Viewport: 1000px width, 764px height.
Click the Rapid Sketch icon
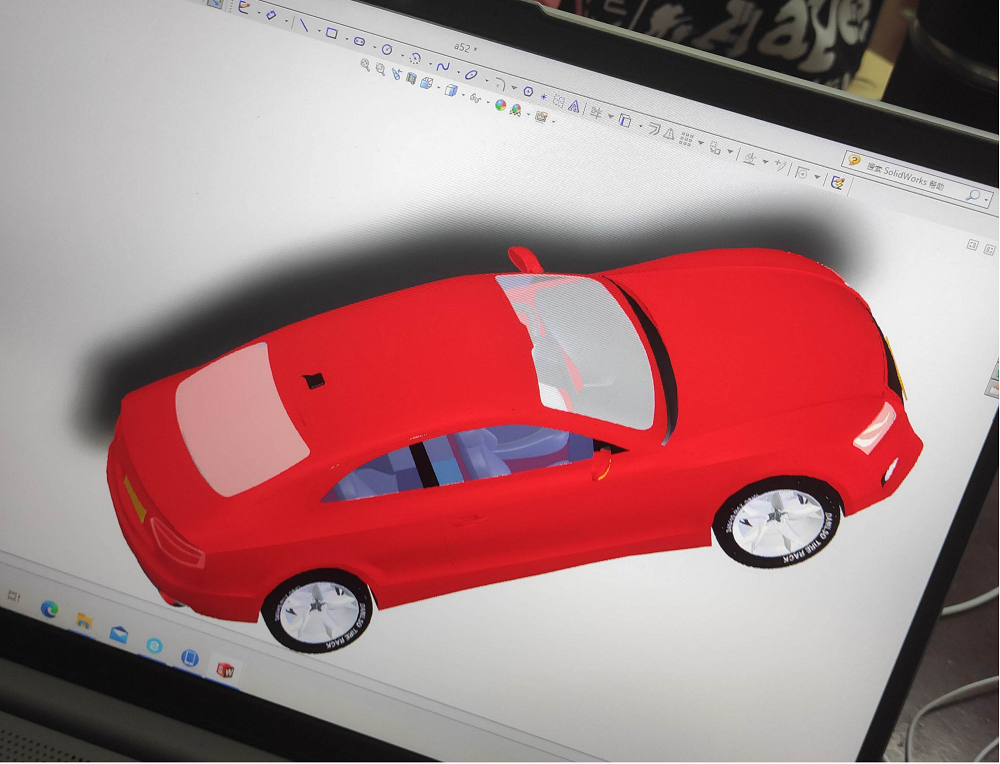click(837, 184)
